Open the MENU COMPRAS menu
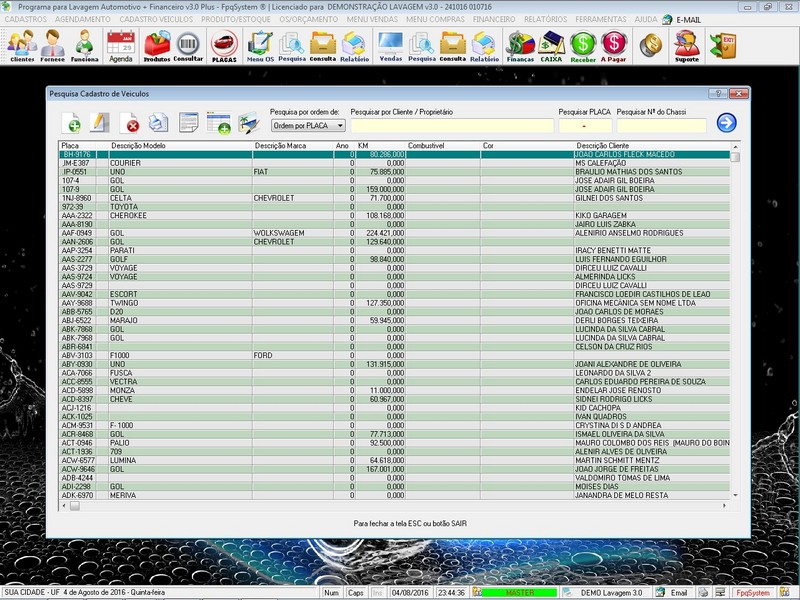 (x=435, y=19)
